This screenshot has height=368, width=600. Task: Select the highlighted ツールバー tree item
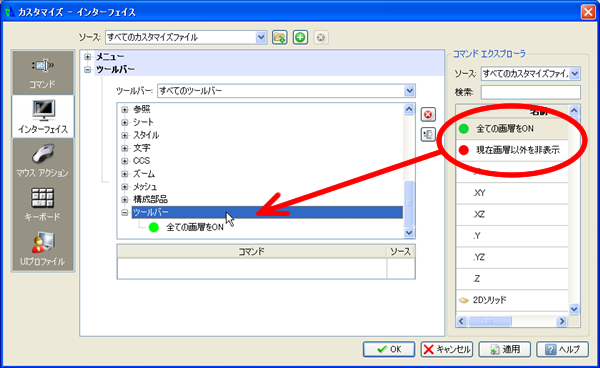[x=267, y=212]
